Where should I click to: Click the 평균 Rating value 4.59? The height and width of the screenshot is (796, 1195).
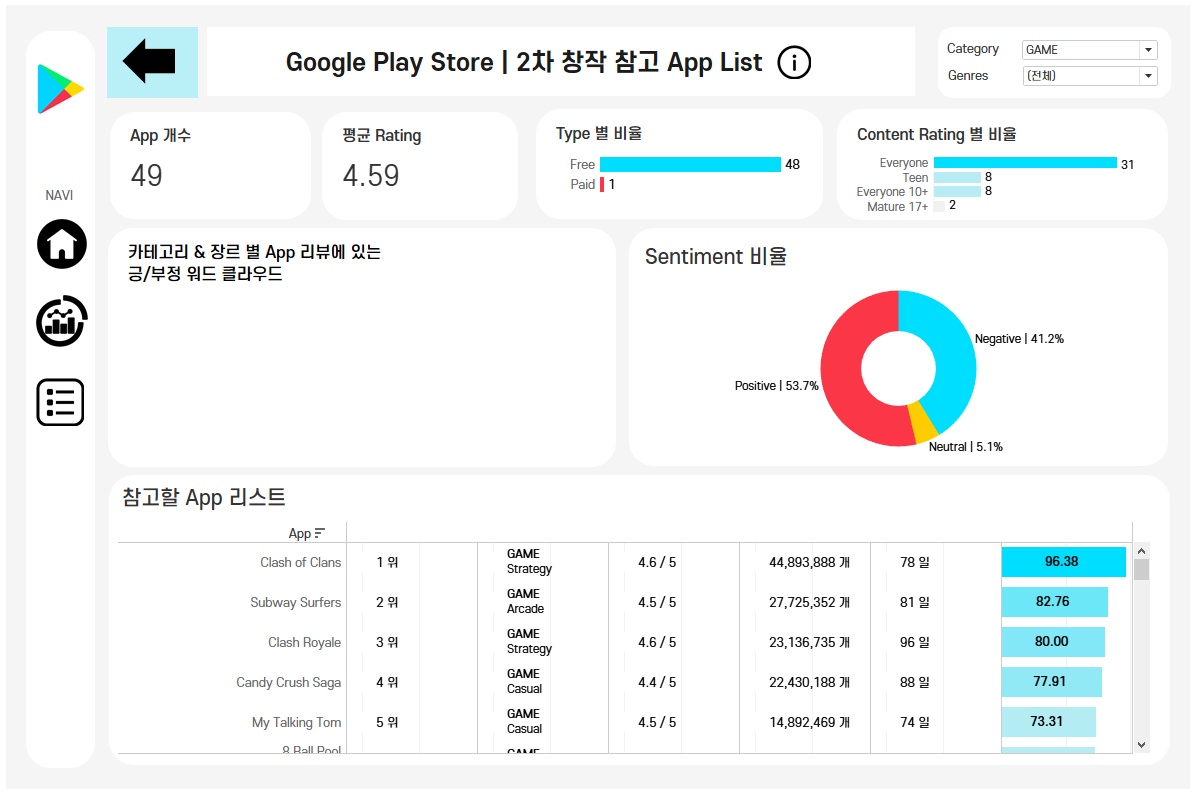pyautogui.click(x=370, y=175)
